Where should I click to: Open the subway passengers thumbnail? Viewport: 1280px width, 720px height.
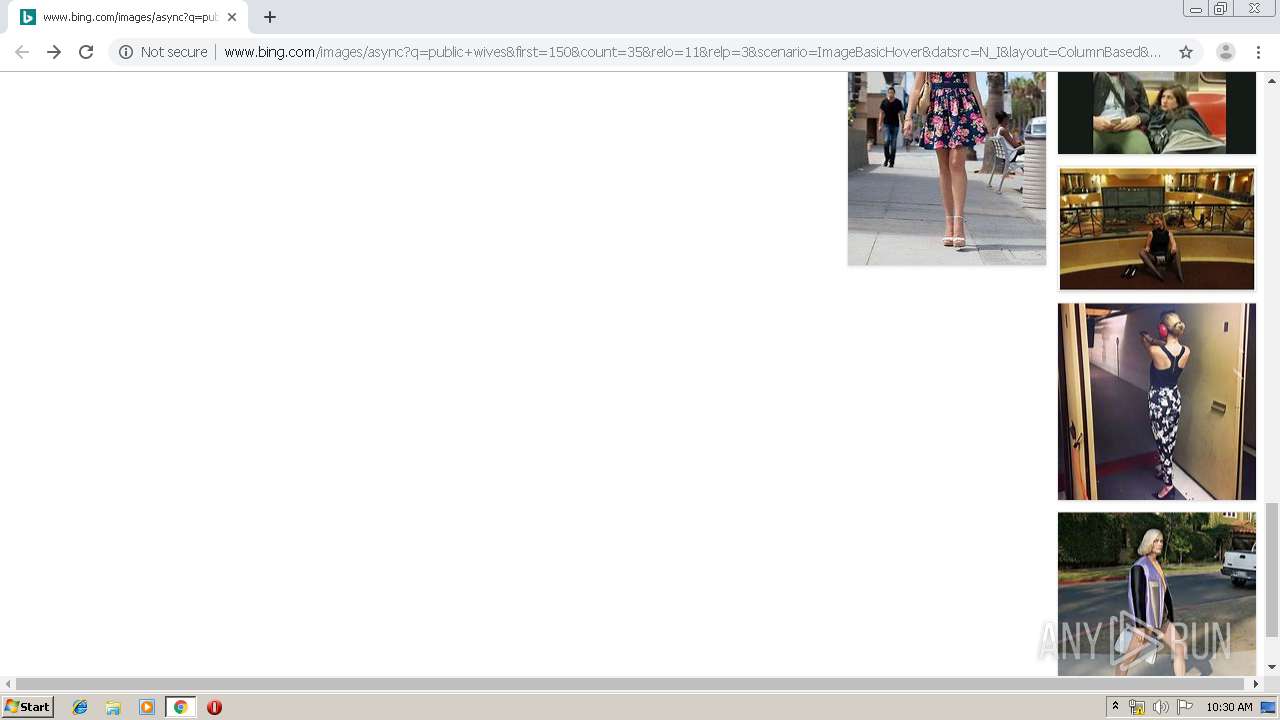click(1157, 113)
